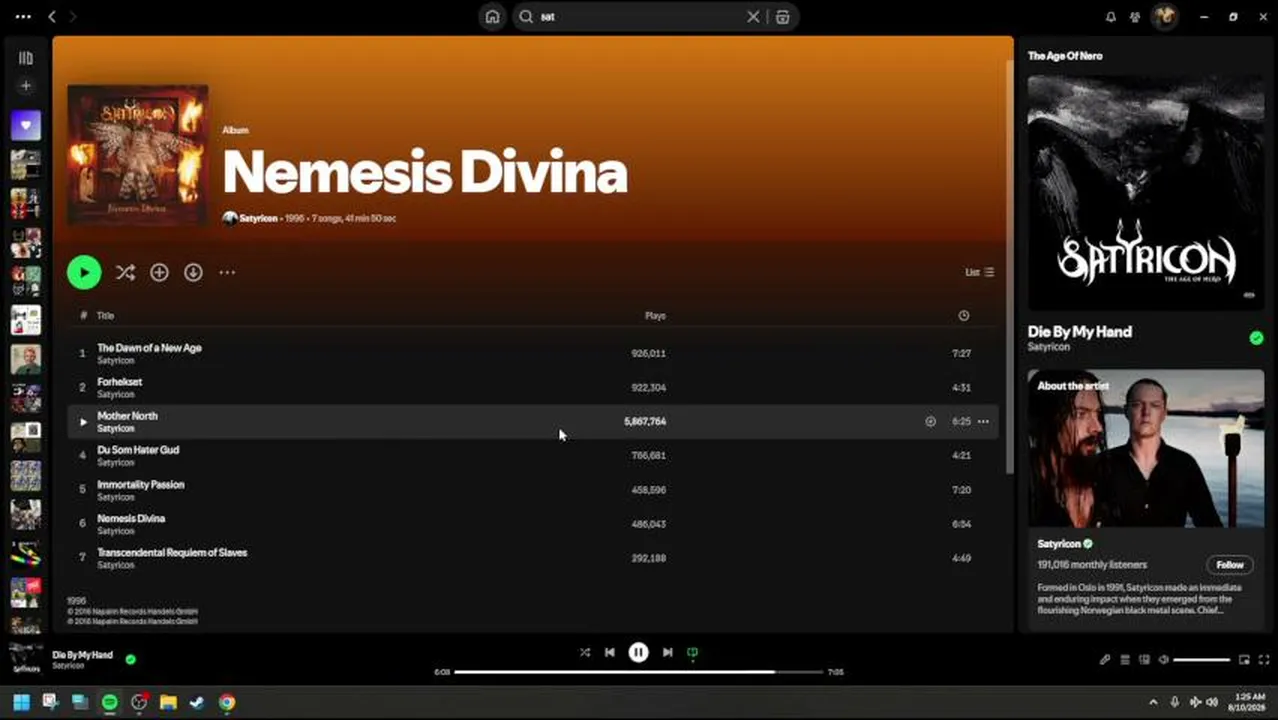This screenshot has height=720, width=1278.
Task: Open more options for the album
Action: click(x=227, y=272)
